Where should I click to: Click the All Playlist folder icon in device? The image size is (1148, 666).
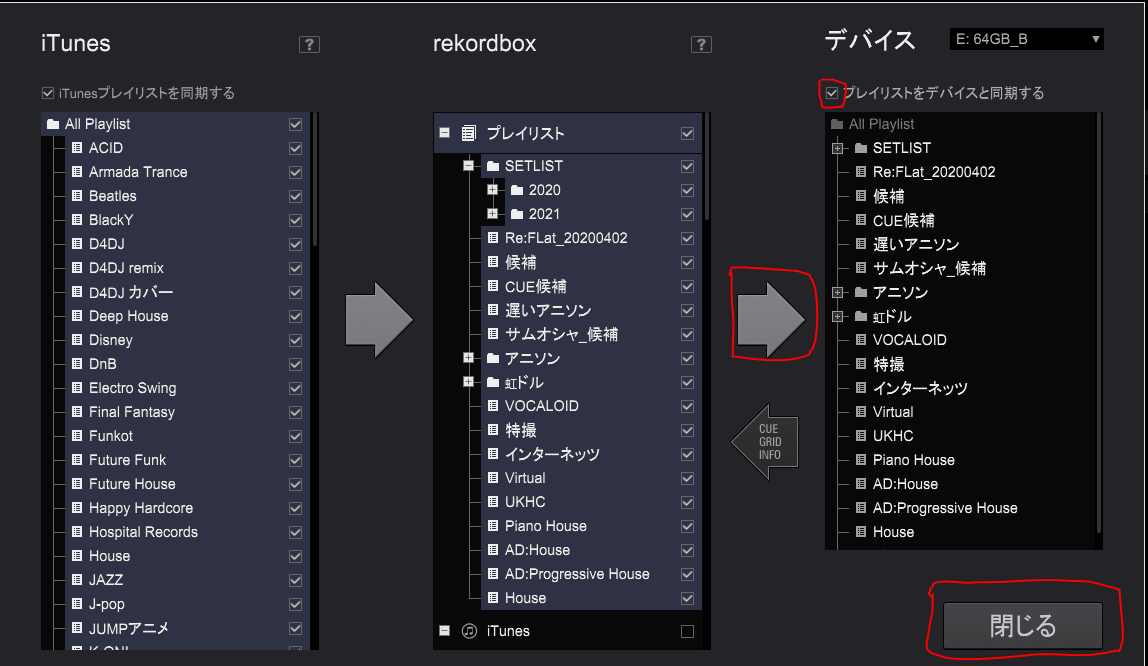(837, 124)
